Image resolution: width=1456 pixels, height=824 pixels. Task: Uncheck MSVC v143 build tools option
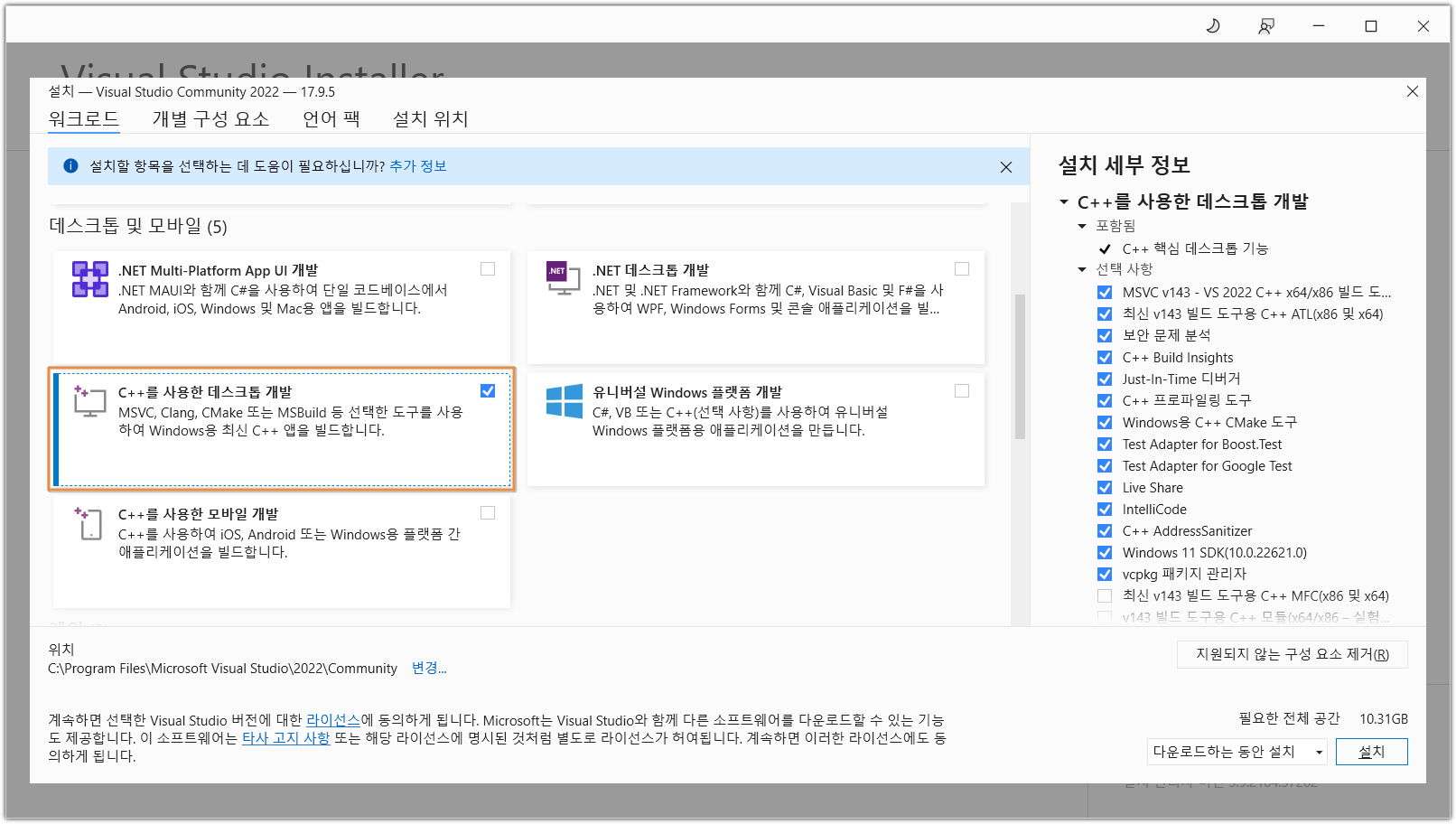pos(1105,293)
